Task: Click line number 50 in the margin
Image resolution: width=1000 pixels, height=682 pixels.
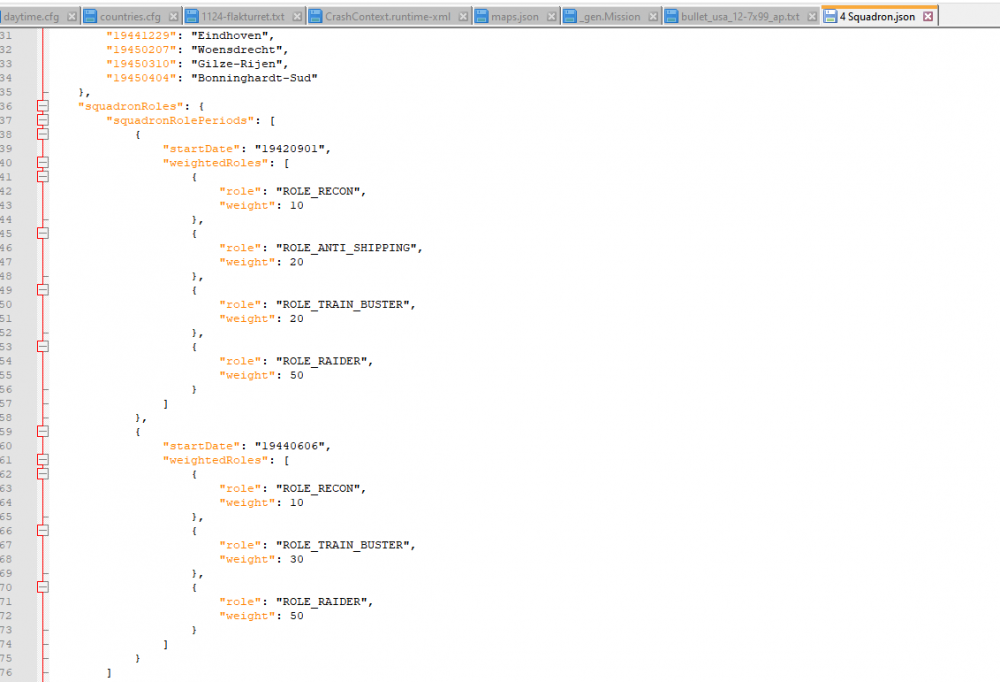Action: pos(10,304)
